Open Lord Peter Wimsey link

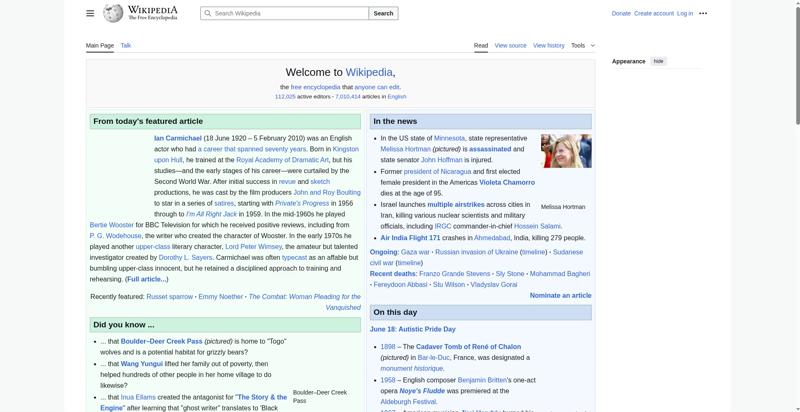point(253,247)
